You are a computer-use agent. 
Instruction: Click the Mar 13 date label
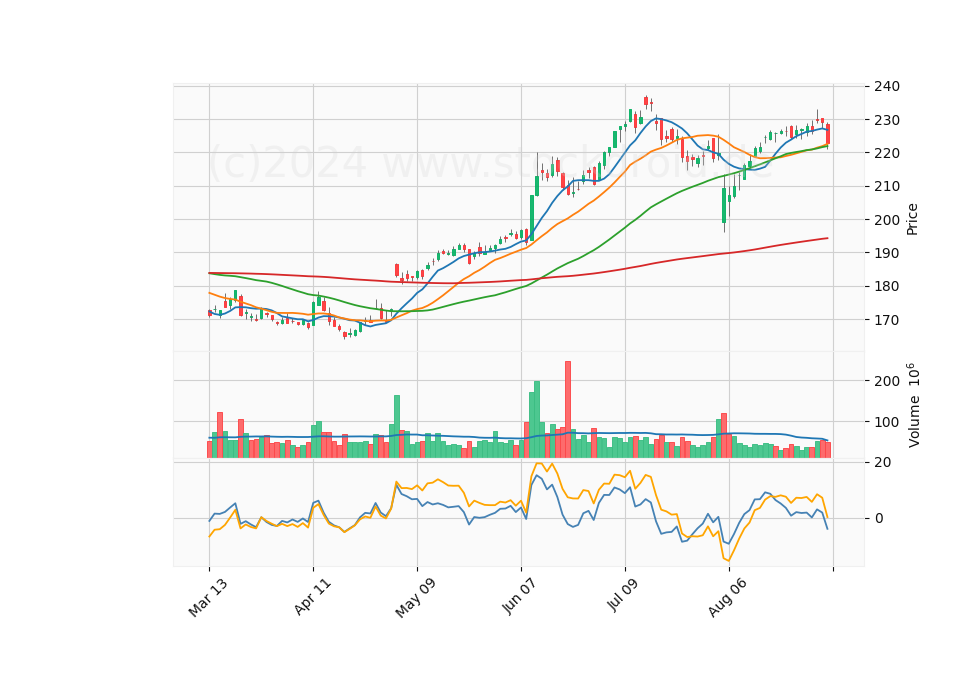208,598
